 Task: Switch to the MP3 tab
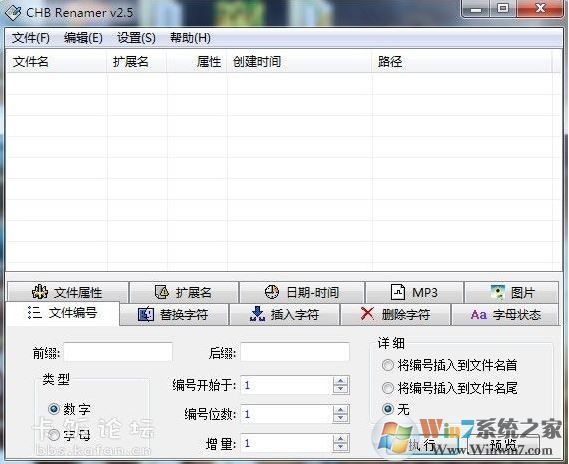(x=414, y=292)
